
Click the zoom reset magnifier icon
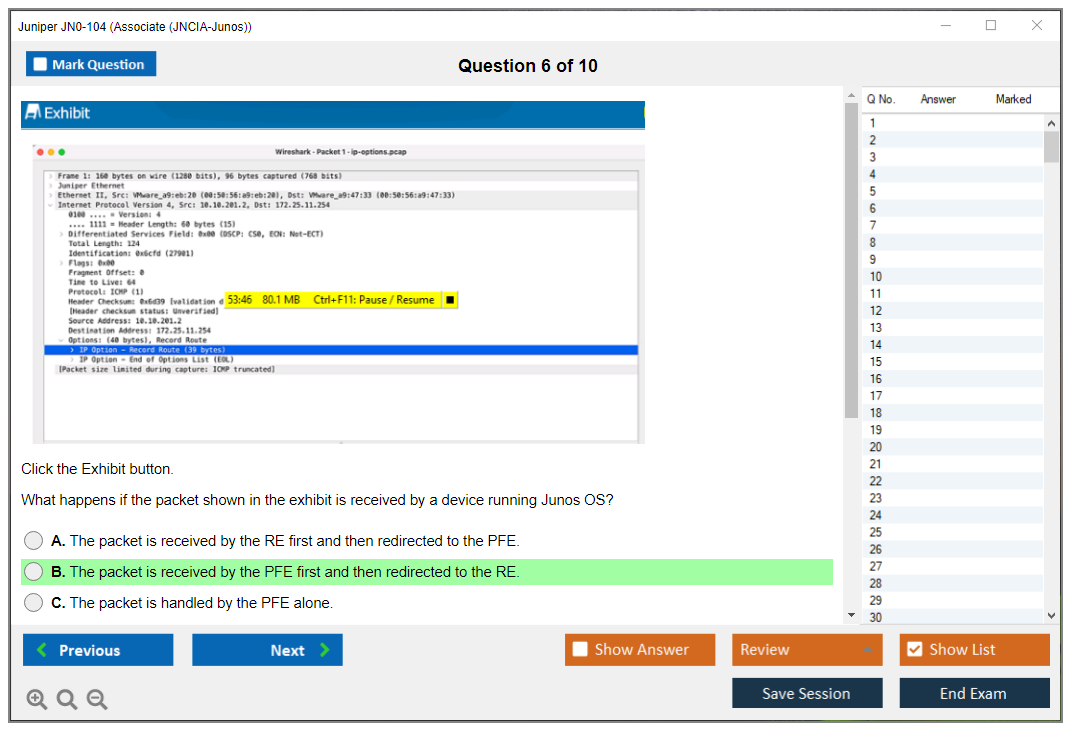(x=67, y=700)
